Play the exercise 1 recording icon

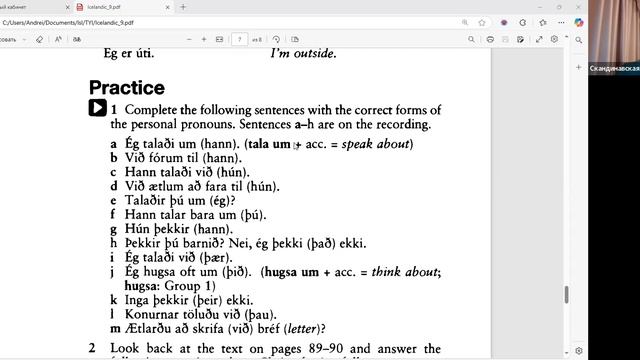click(x=98, y=108)
